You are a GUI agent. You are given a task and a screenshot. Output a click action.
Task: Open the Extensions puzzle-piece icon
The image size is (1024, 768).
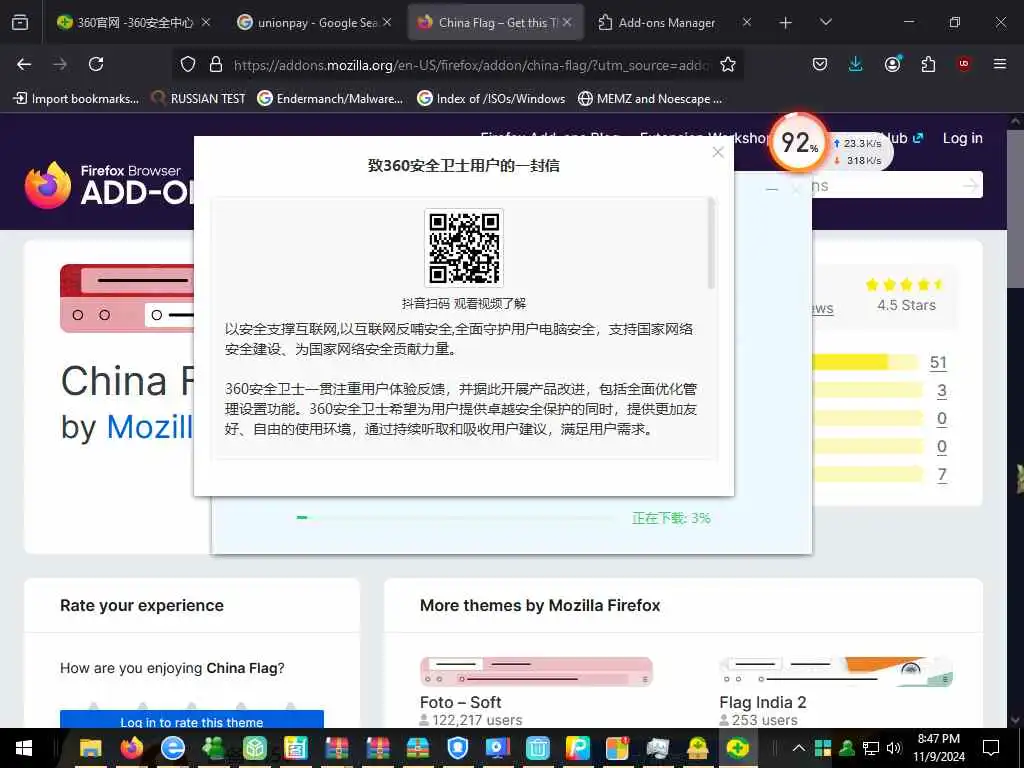[x=928, y=64]
